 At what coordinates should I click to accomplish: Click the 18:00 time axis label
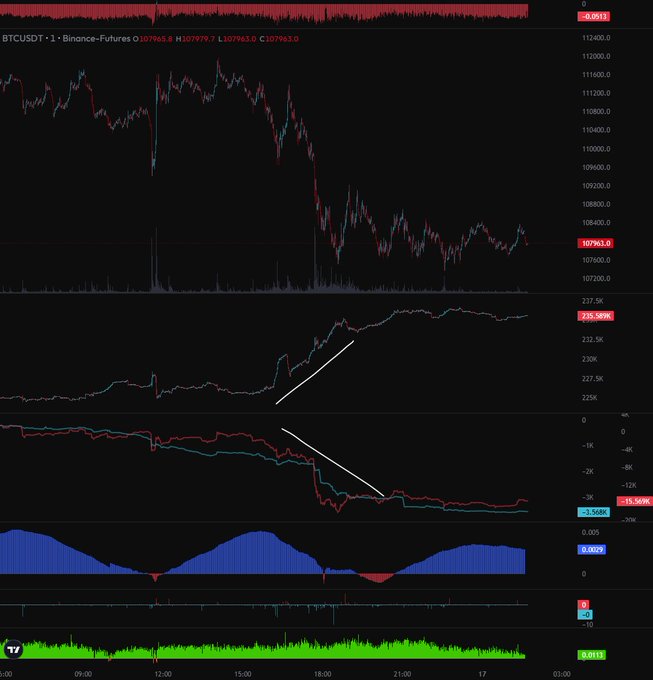[x=324, y=673]
